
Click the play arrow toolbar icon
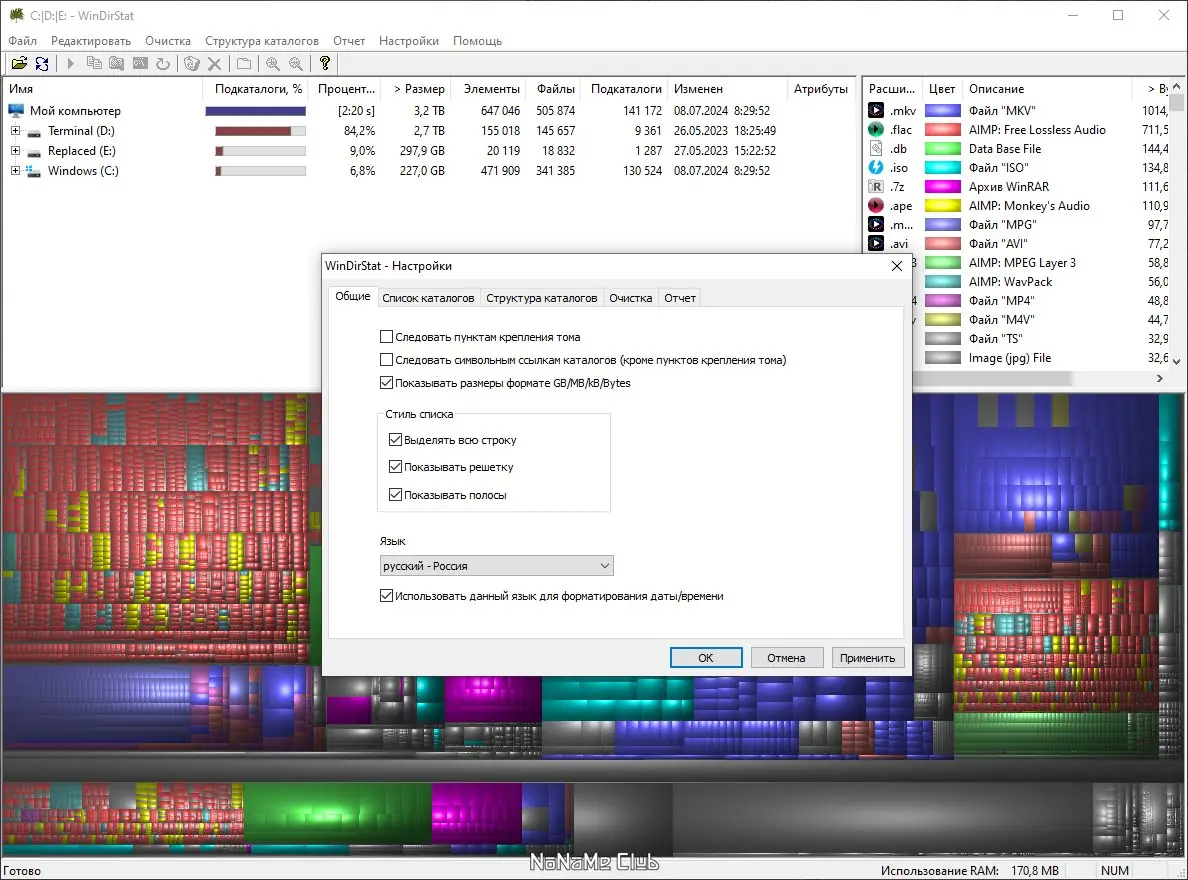[x=70, y=64]
